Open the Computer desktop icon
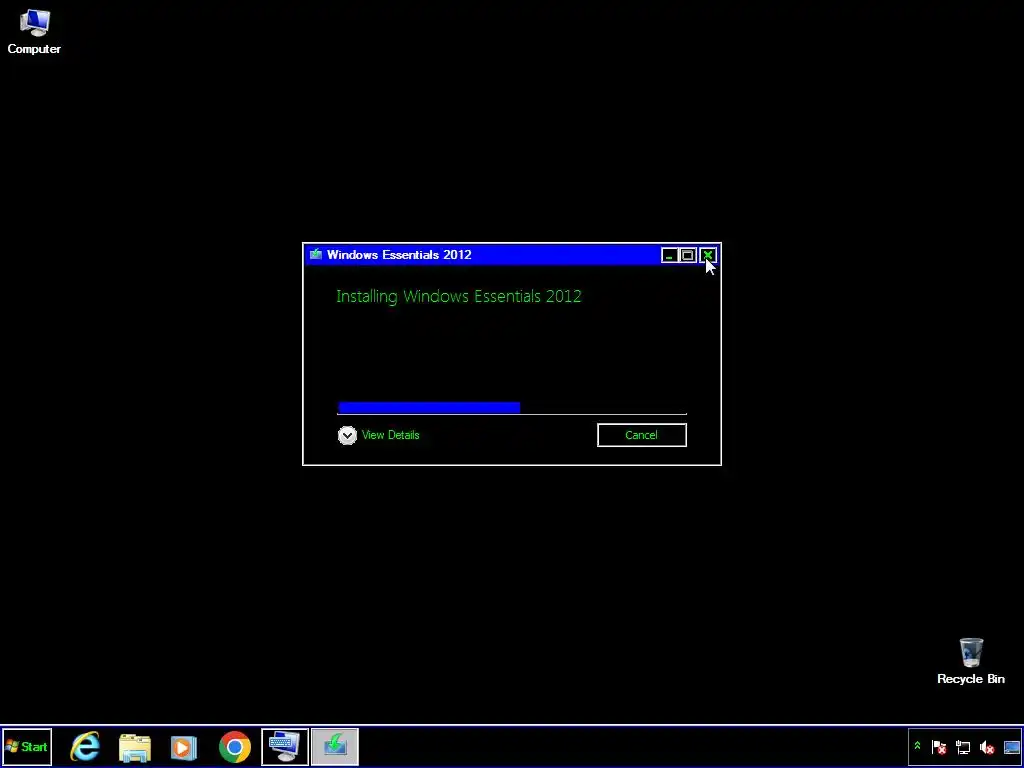The height and width of the screenshot is (768, 1024). (x=34, y=31)
